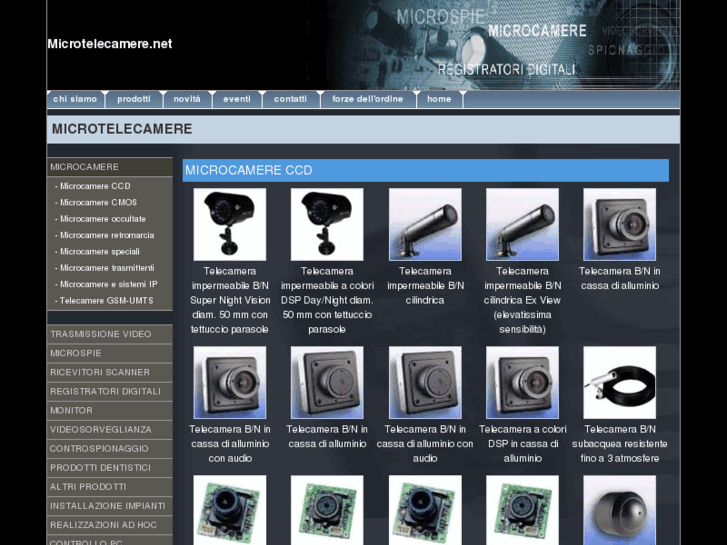Open the 'chi siamo' navigation tab
The width and height of the screenshot is (727, 545).
(75, 99)
